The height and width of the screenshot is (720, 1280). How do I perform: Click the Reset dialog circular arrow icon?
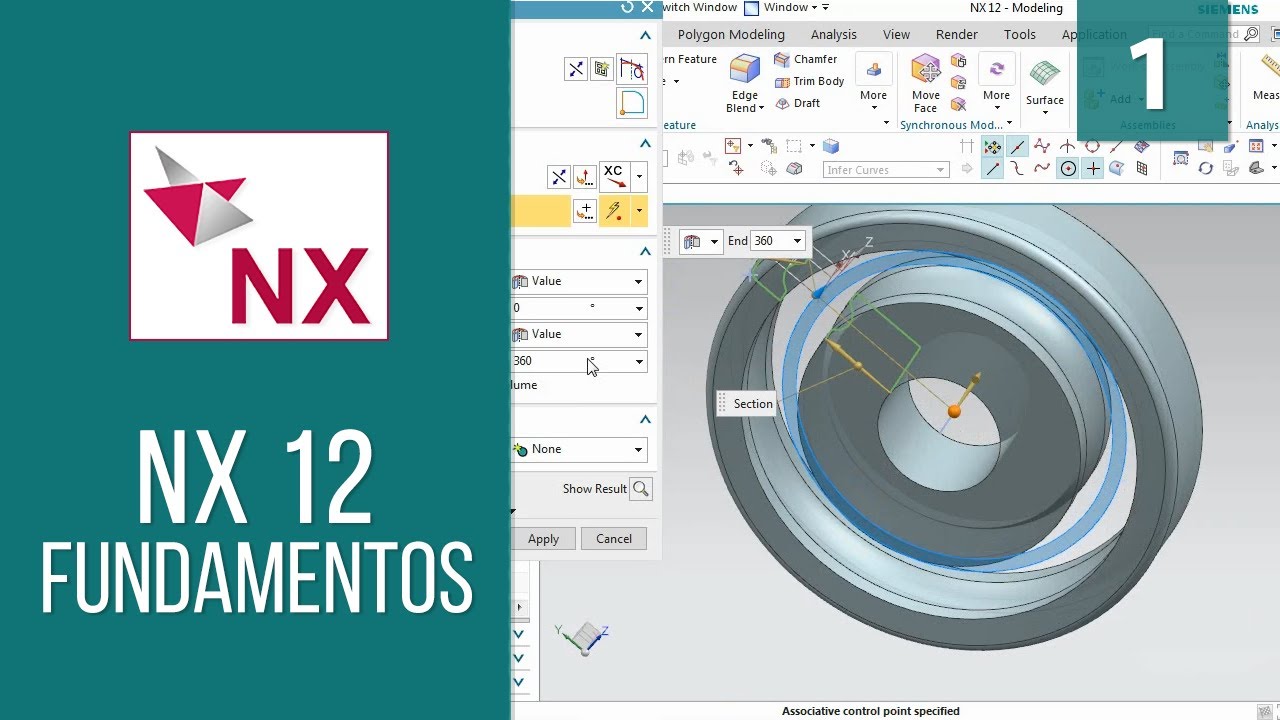coord(627,7)
